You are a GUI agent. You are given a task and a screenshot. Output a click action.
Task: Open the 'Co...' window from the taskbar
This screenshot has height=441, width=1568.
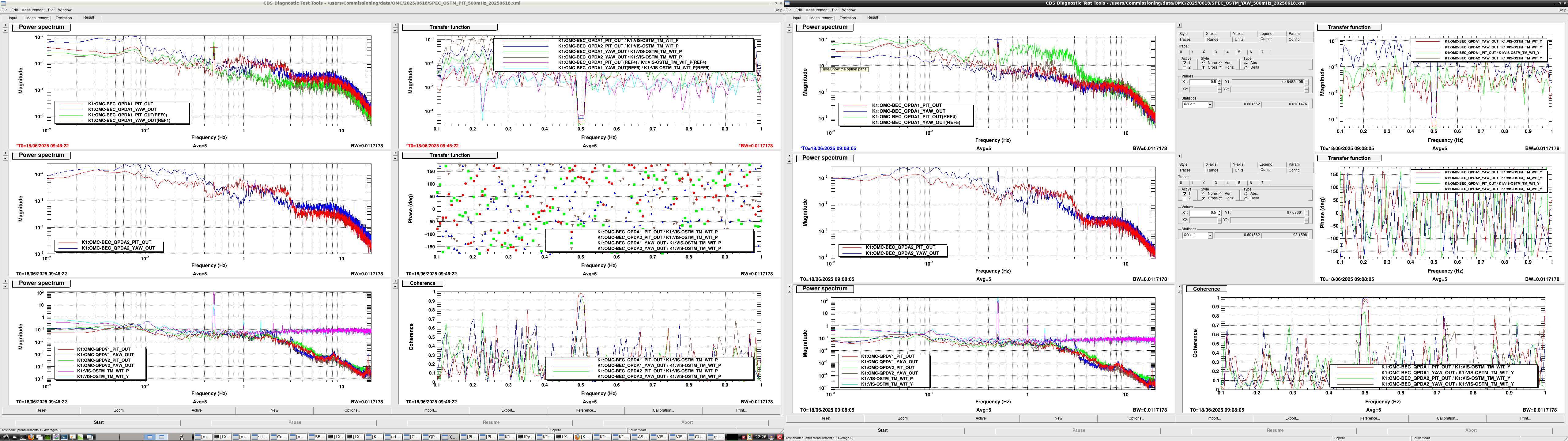coord(279,437)
